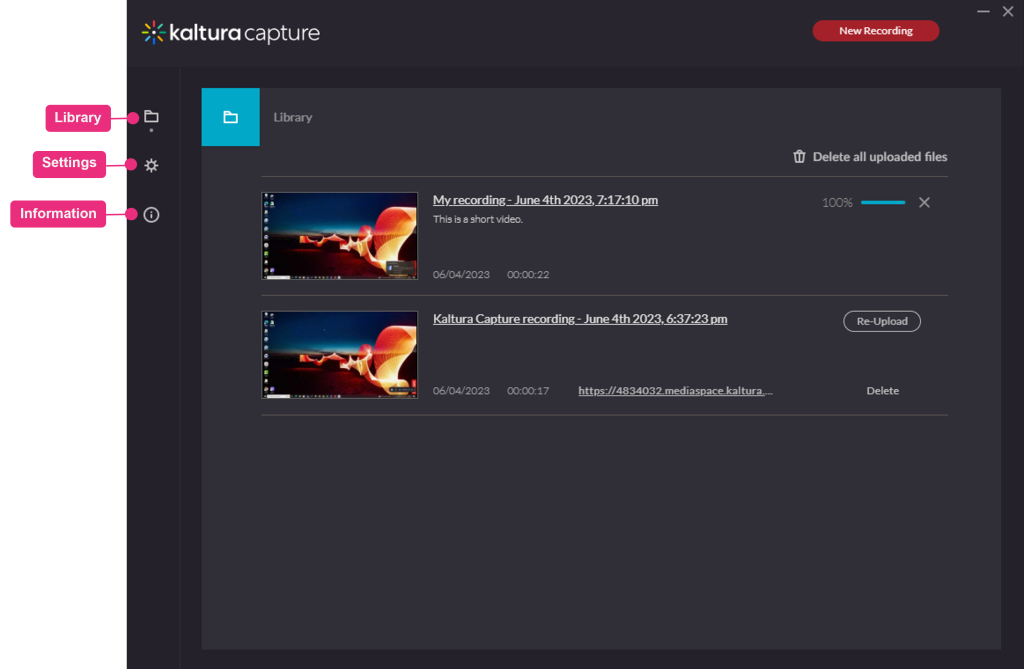The width and height of the screenshot is (1024, 669).
Task: Cancel the upload with the X icon
Action: point(924,202)
